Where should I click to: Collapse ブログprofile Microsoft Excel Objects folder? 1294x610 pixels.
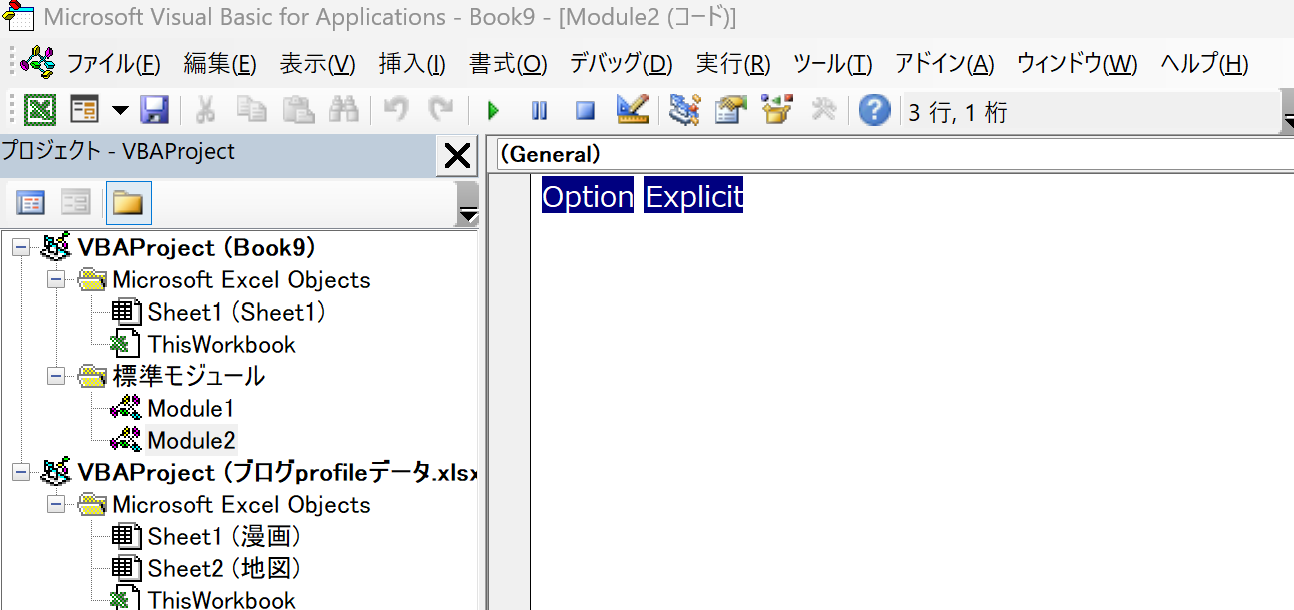tap(56, 505)
